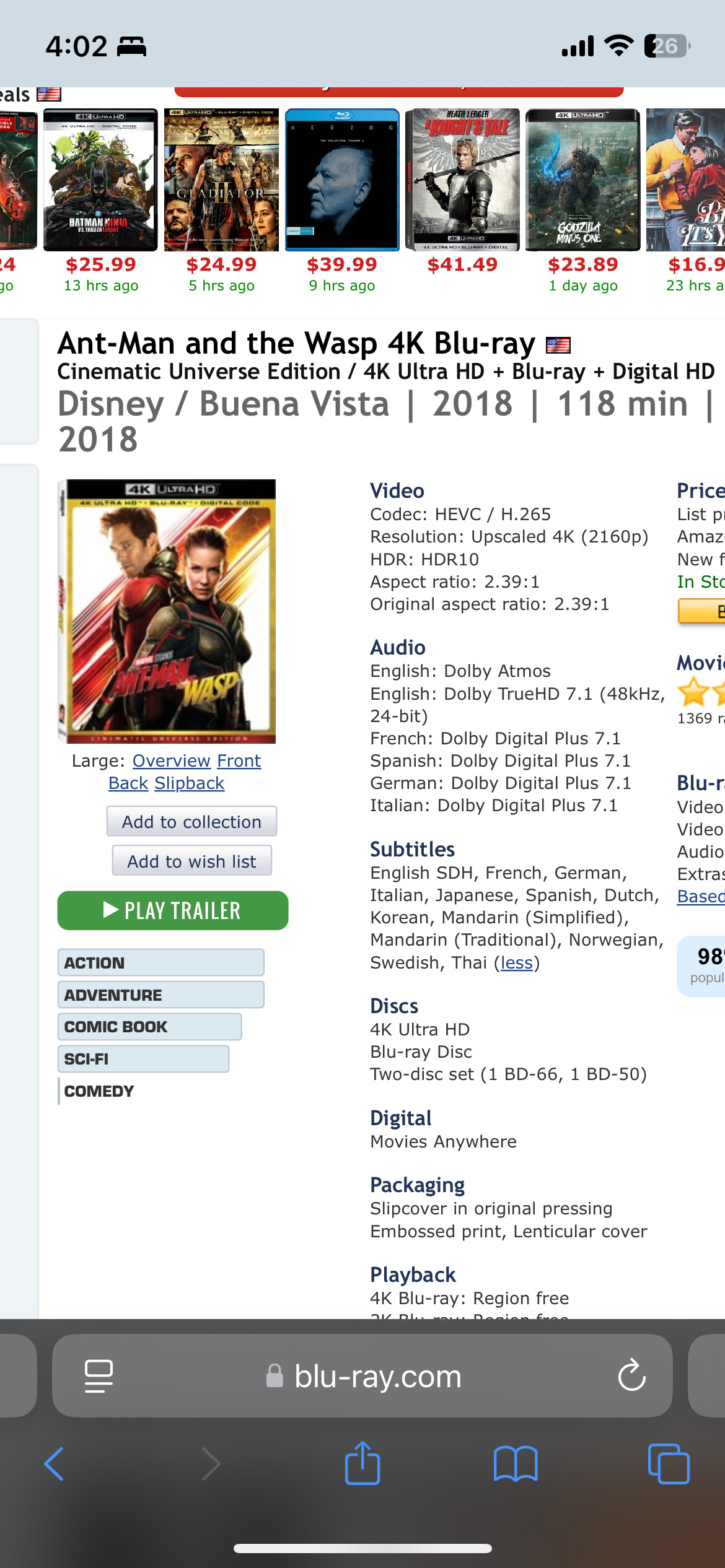Open the Overview large image link
Viewport: 725px width, 1568px height.
pyautogui.click(x=171, y=760)
